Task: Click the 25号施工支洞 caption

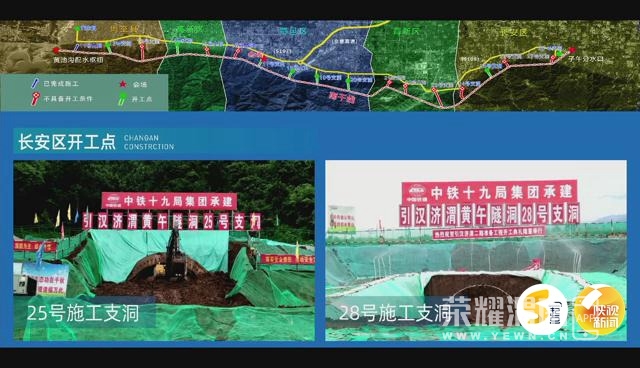Action: (x=83, y=313)
